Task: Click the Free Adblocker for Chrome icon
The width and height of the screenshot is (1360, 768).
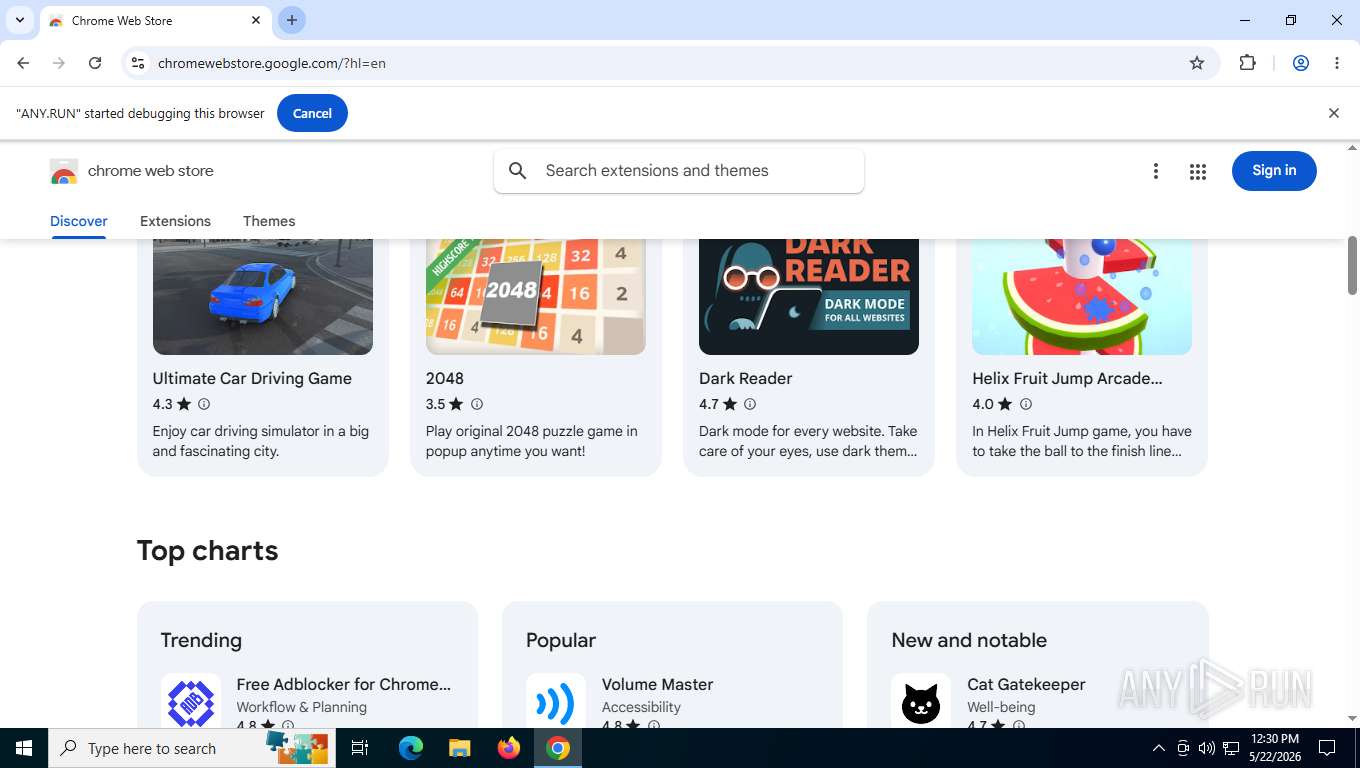Action: [191, 701]
